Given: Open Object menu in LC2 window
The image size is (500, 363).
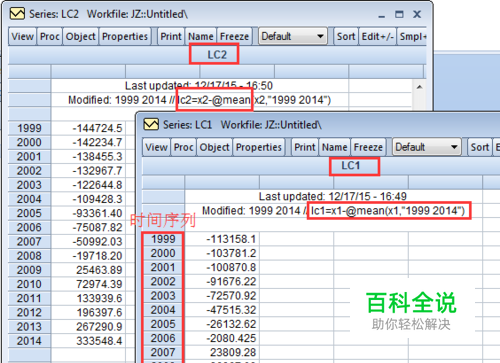Looking at the screenshot, I should (x=80, y=36).
